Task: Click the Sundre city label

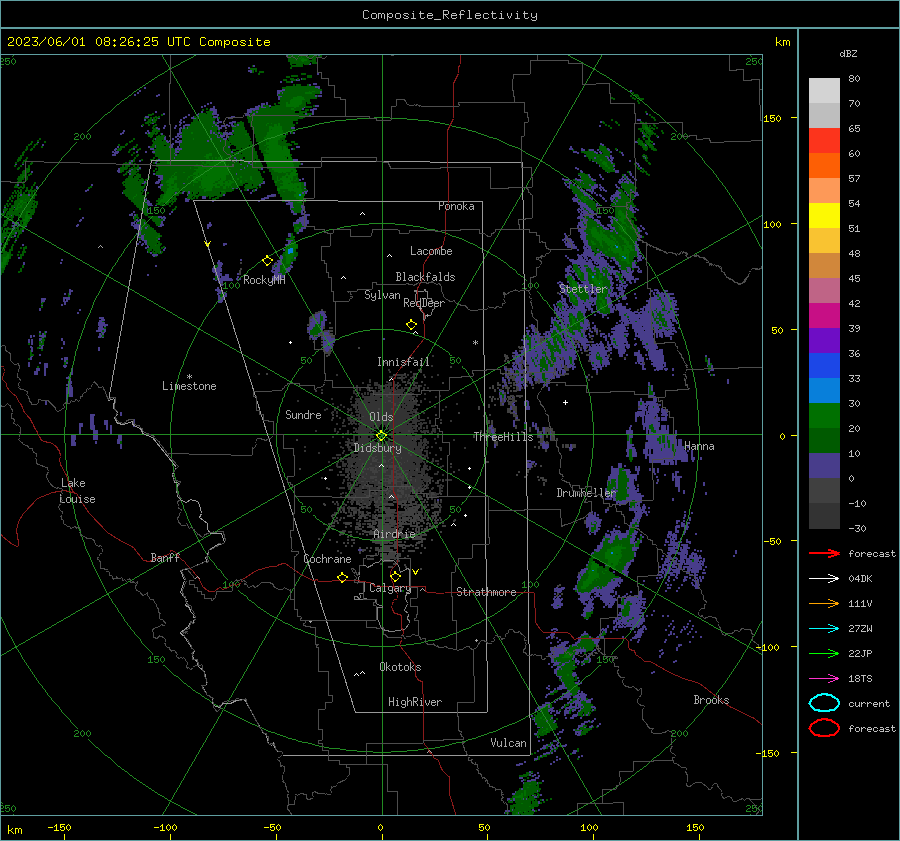Action: [303, 414]
